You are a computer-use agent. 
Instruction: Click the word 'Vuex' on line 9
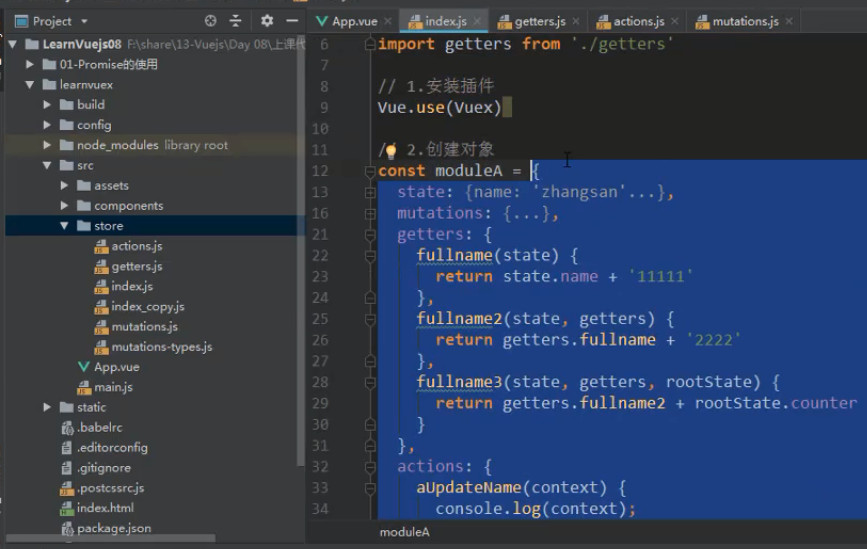[x=473, y=107]
